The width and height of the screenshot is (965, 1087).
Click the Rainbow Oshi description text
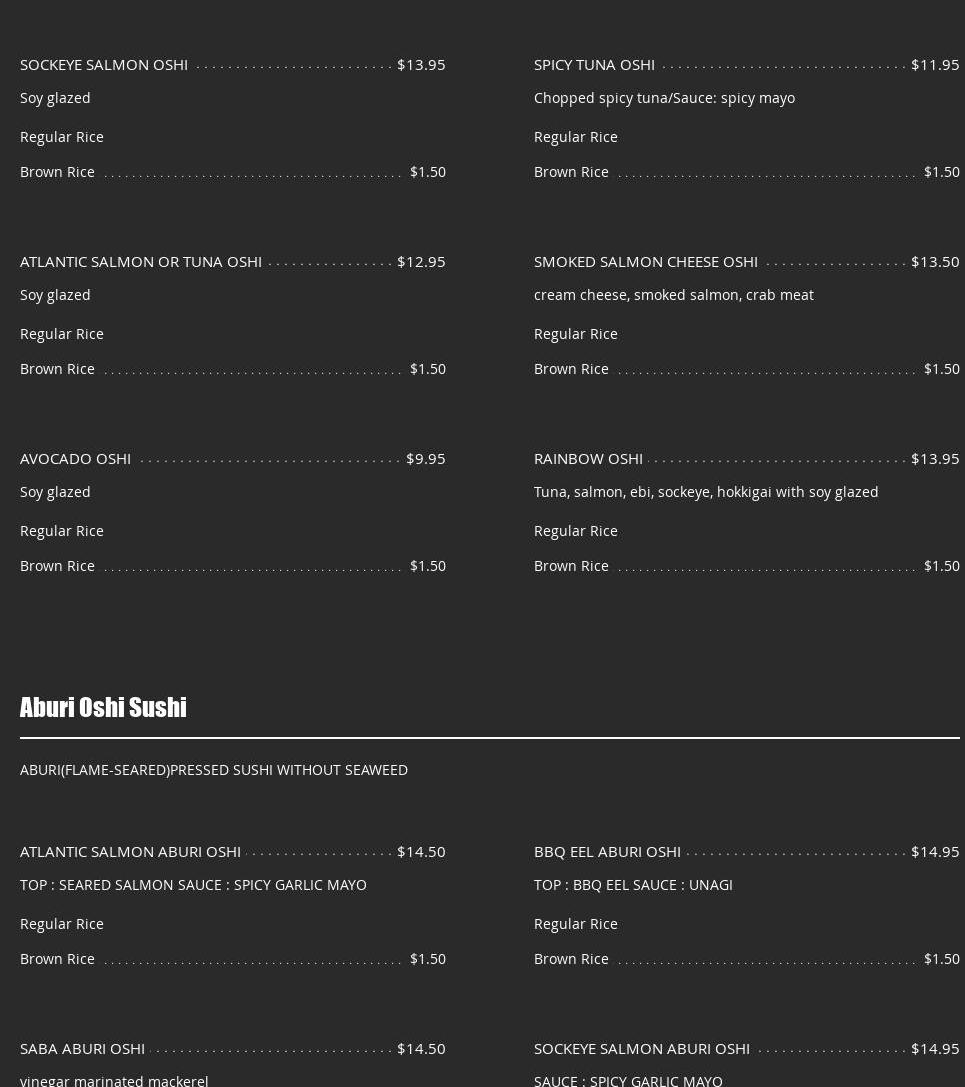[706, 491]
